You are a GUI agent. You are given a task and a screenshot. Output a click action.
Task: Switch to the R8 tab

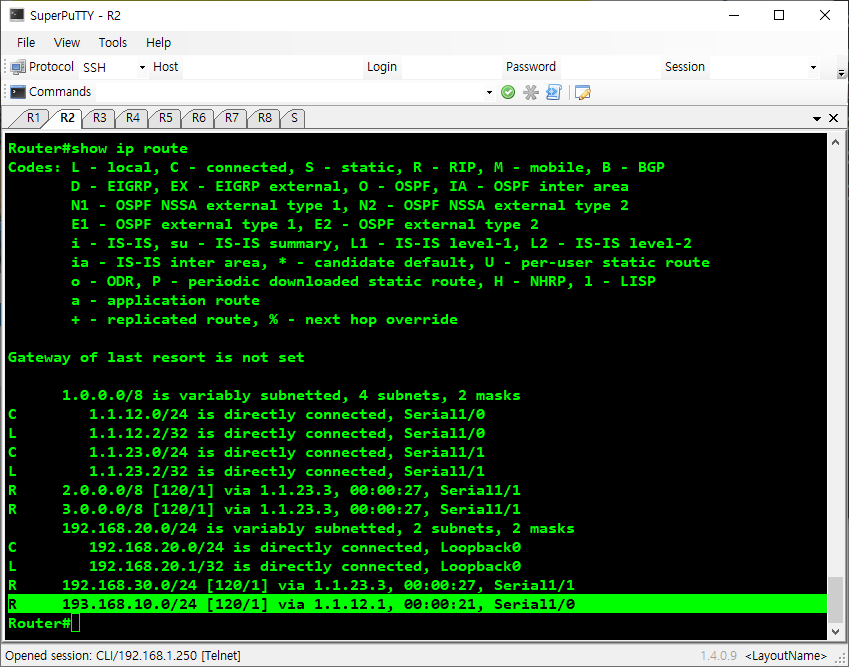pyautogui.click(x=265, y=118)
